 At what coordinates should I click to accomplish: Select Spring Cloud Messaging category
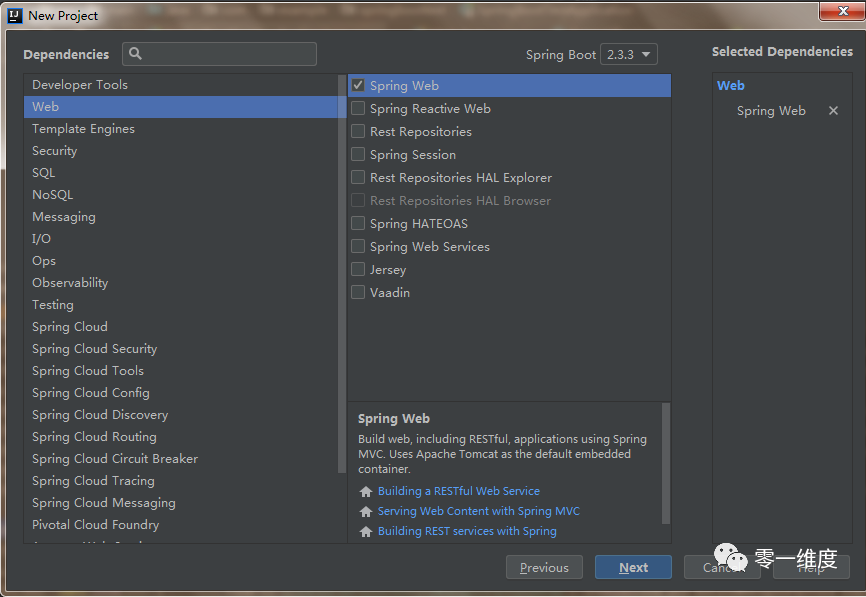click(x=181, y=503)
